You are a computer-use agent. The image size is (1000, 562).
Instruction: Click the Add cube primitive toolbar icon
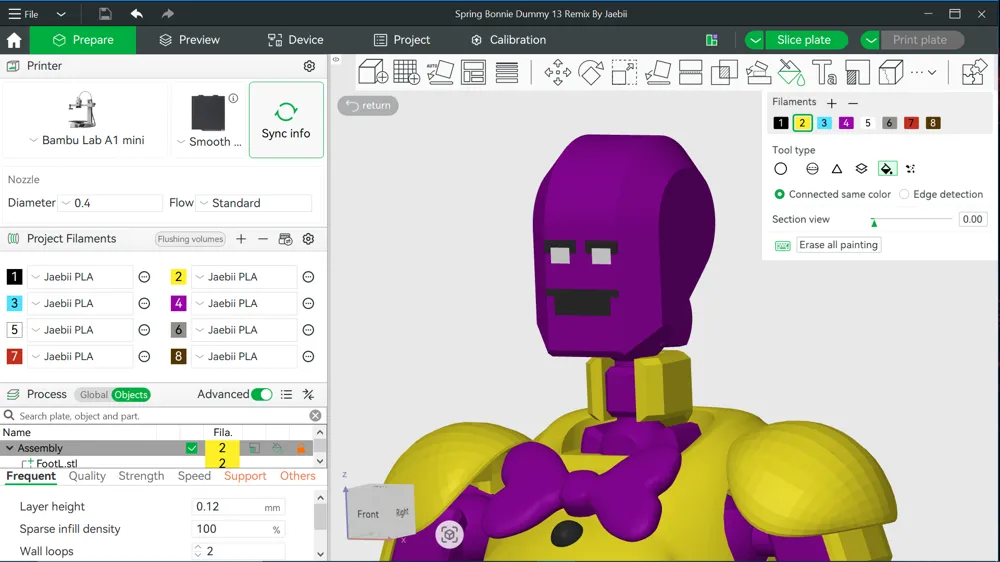point(373,72)
